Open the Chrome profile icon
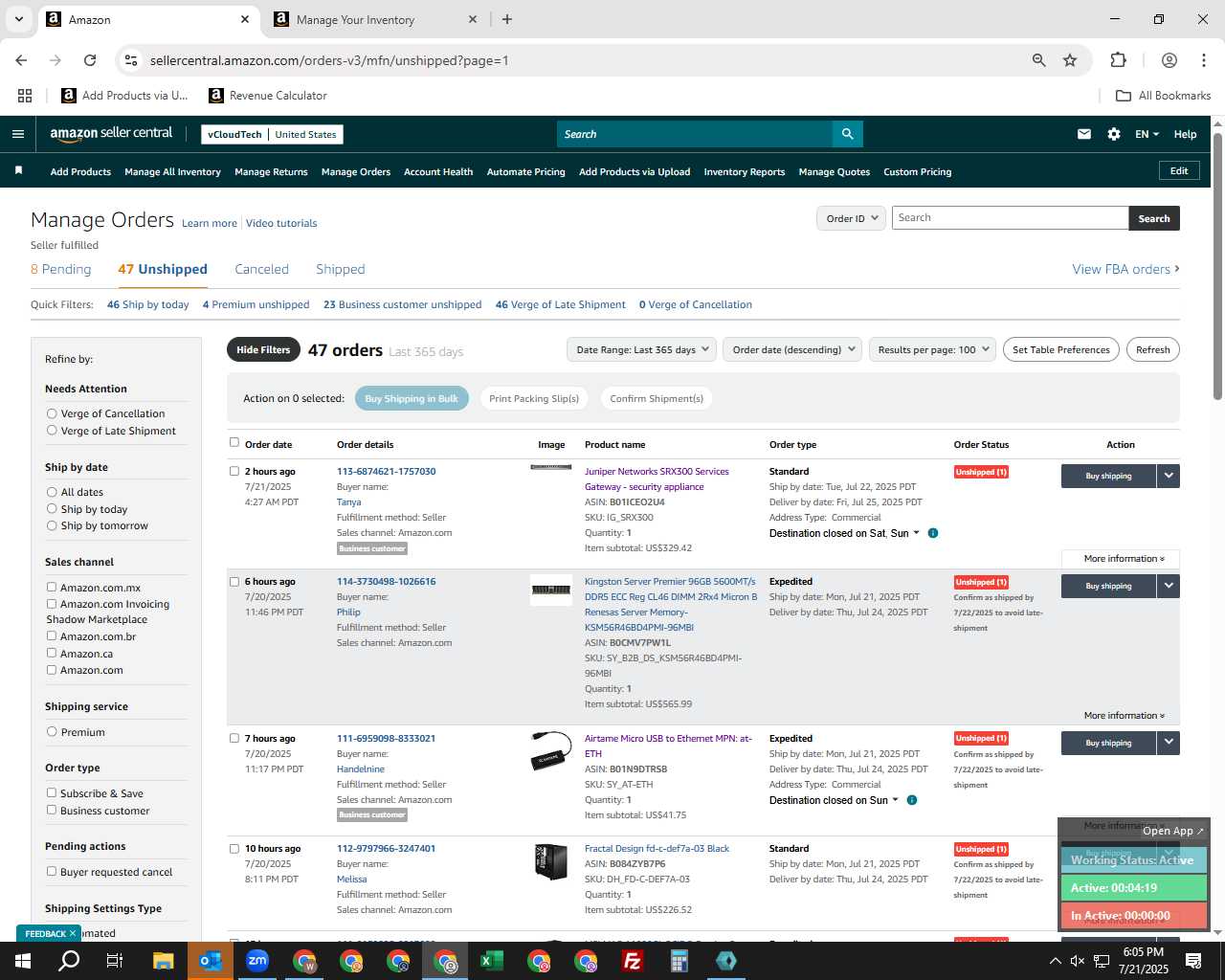The width and height of the screenshot is (1225, 980). 1169,60
